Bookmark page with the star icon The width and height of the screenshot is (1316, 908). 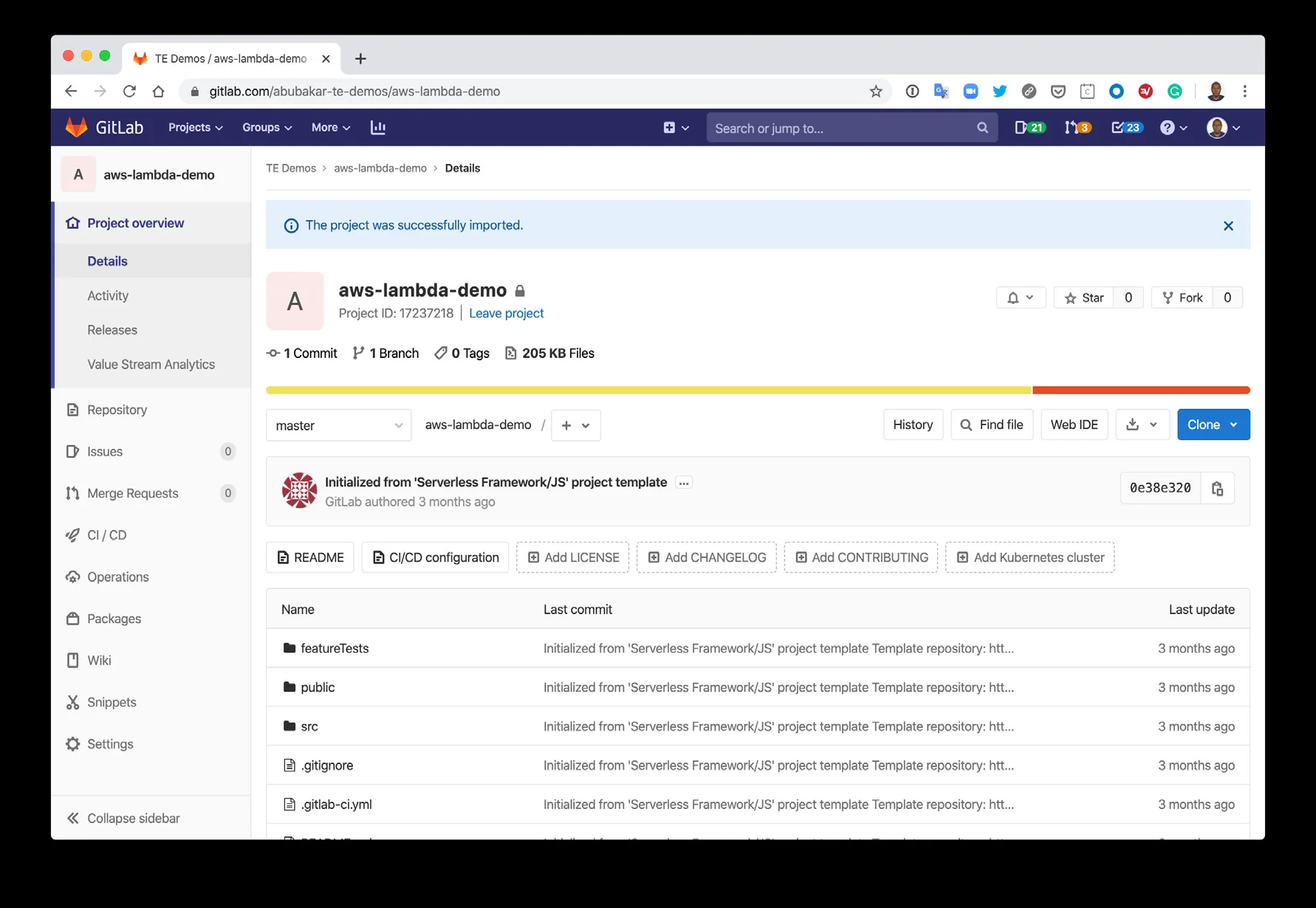click(876, 92)
